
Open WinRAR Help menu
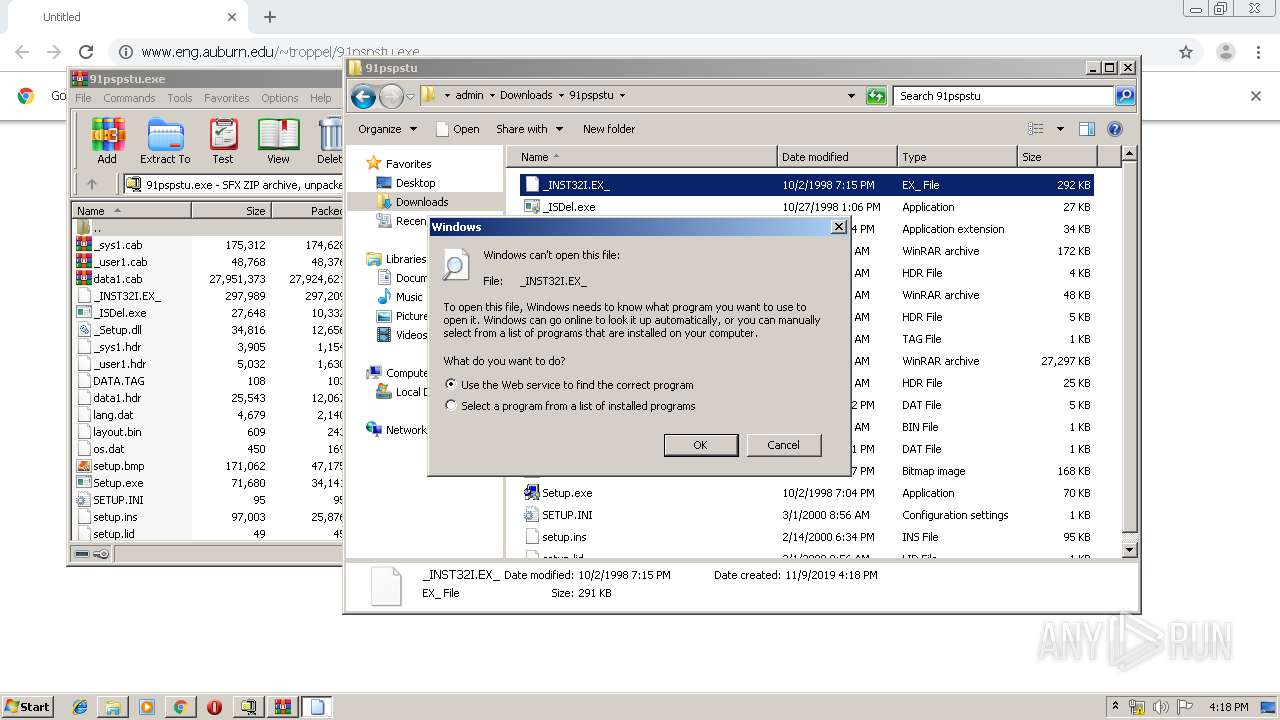(320, 98)
